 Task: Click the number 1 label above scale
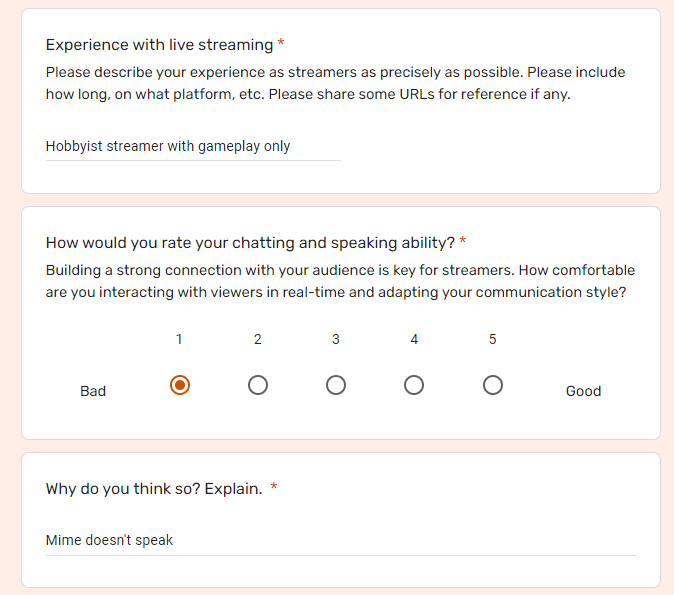(179, 339)
